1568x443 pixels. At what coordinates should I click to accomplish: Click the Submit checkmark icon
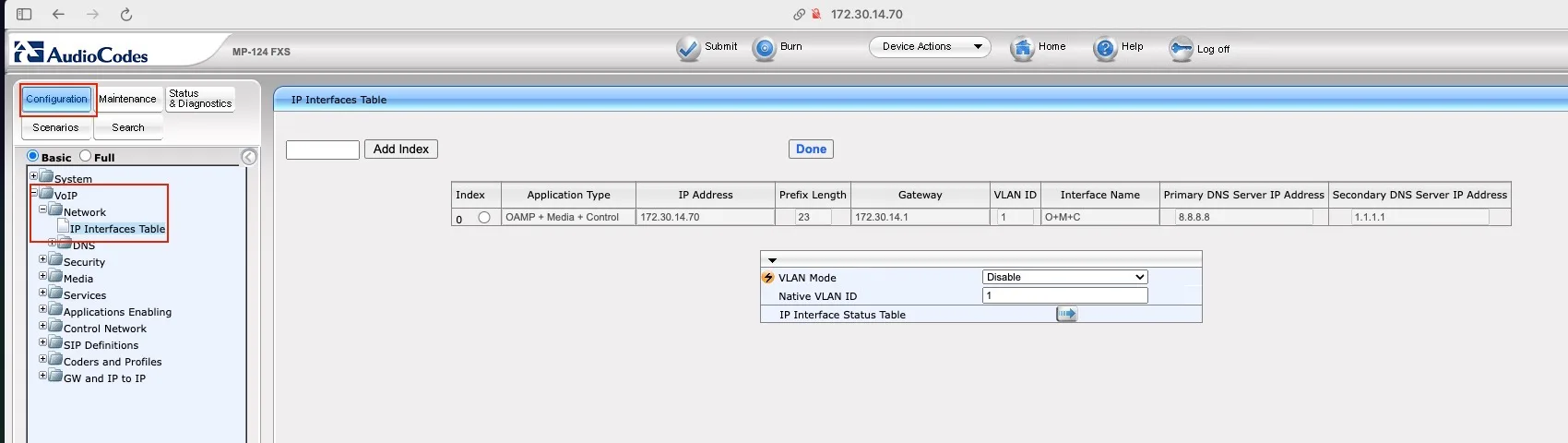[x=688, y=49]
